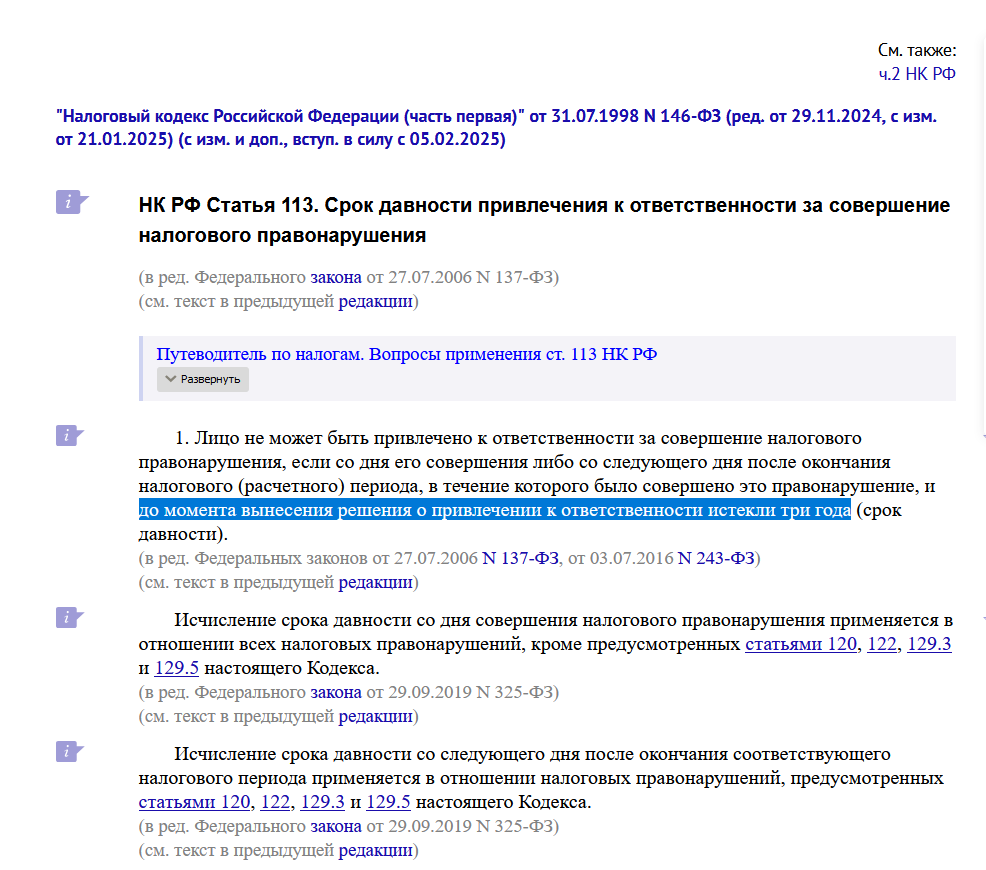Open 'закона' link in first 29.09.2019 N 325-ФЗ note
The height and width of the screenshot is (870, 986).
[x=336, y=692]
